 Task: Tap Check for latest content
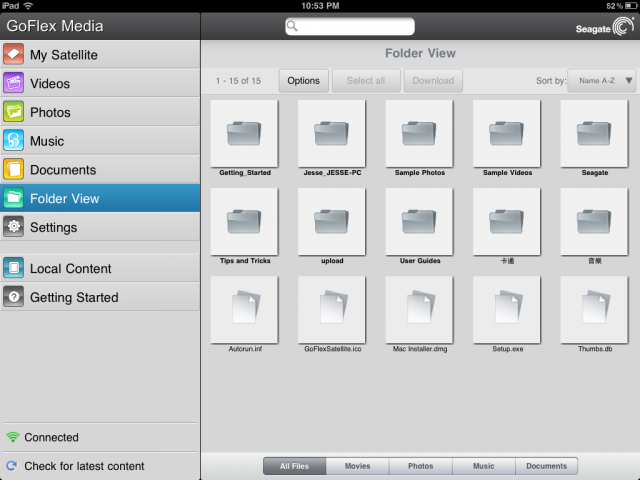[84, 466]
